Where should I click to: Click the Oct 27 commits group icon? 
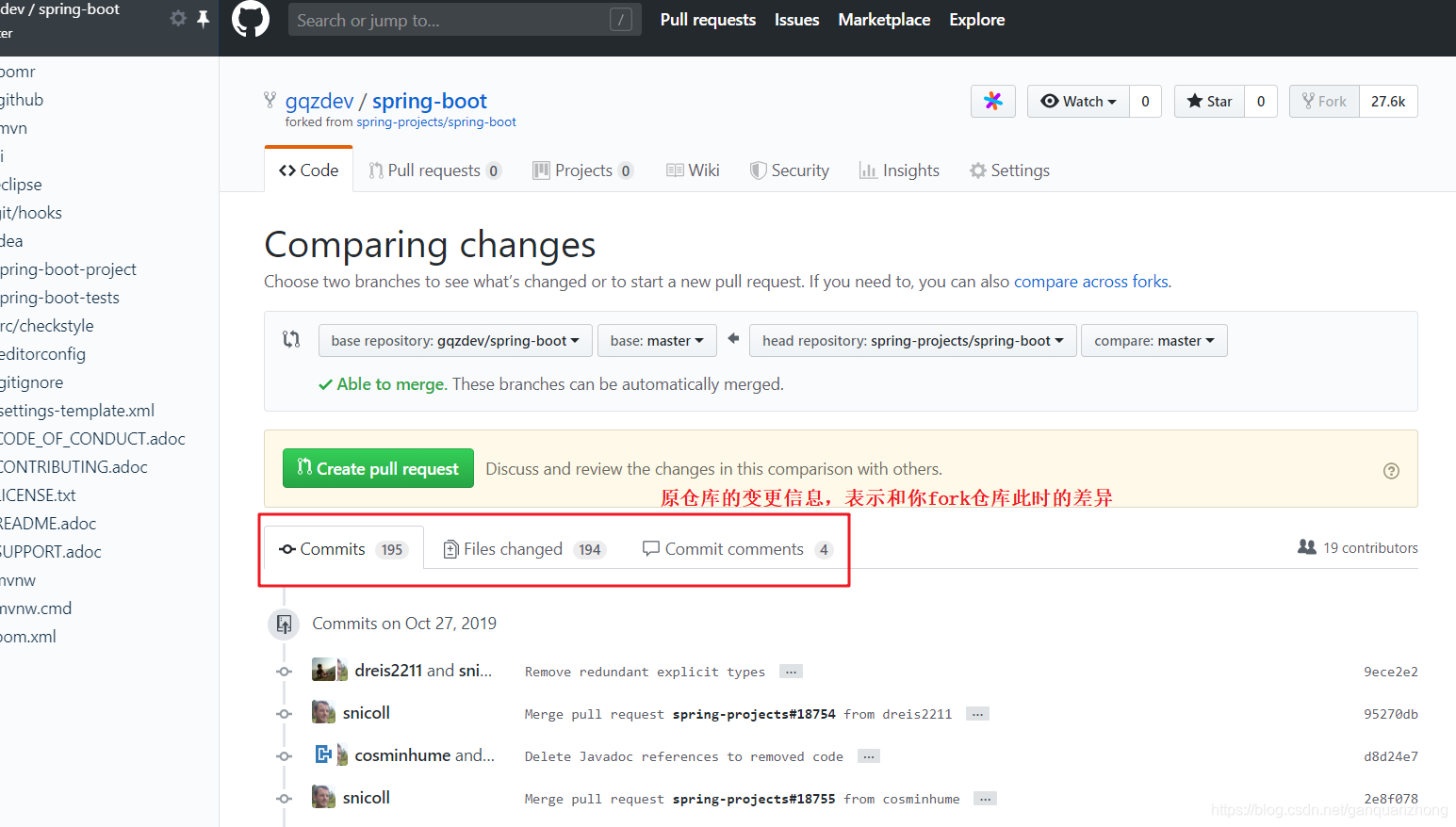pos(284,624)
